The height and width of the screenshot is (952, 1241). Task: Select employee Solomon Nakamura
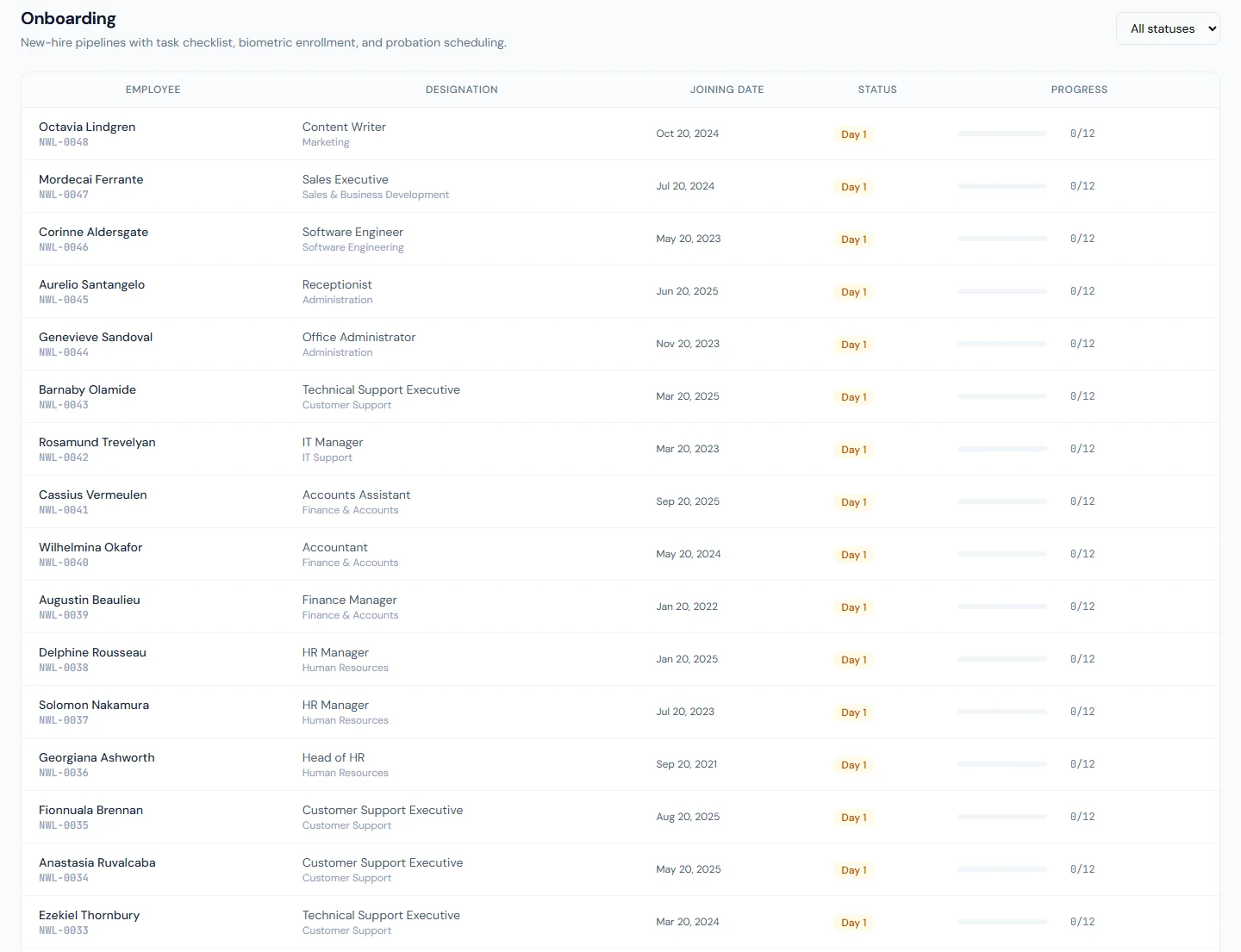pos(94,705)
